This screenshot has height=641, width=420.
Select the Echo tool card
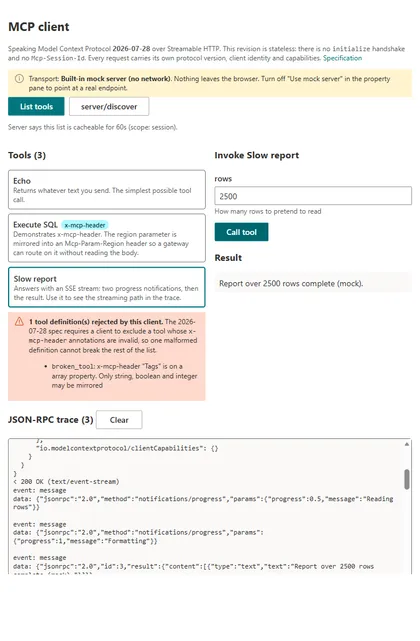107,190
